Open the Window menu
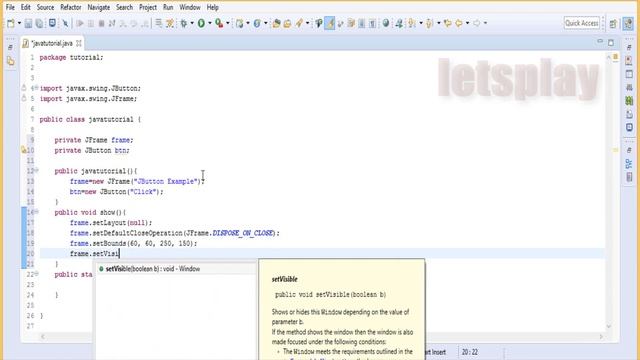The width and height of the screenshot is (640, 360). 190,7
